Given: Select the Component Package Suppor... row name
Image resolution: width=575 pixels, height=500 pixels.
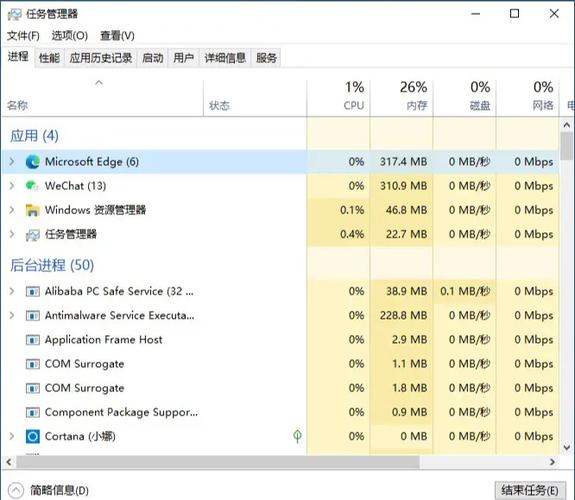Looking at the screenshot, I should pos(121,413).
